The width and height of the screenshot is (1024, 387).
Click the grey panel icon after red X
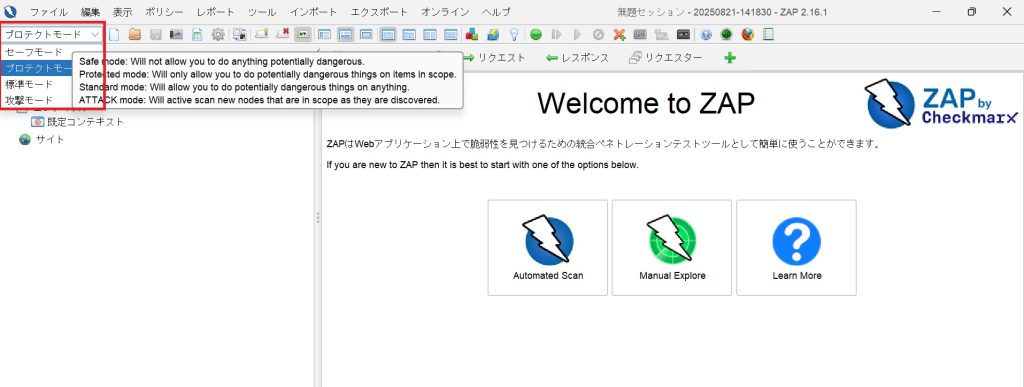(640, 35)
